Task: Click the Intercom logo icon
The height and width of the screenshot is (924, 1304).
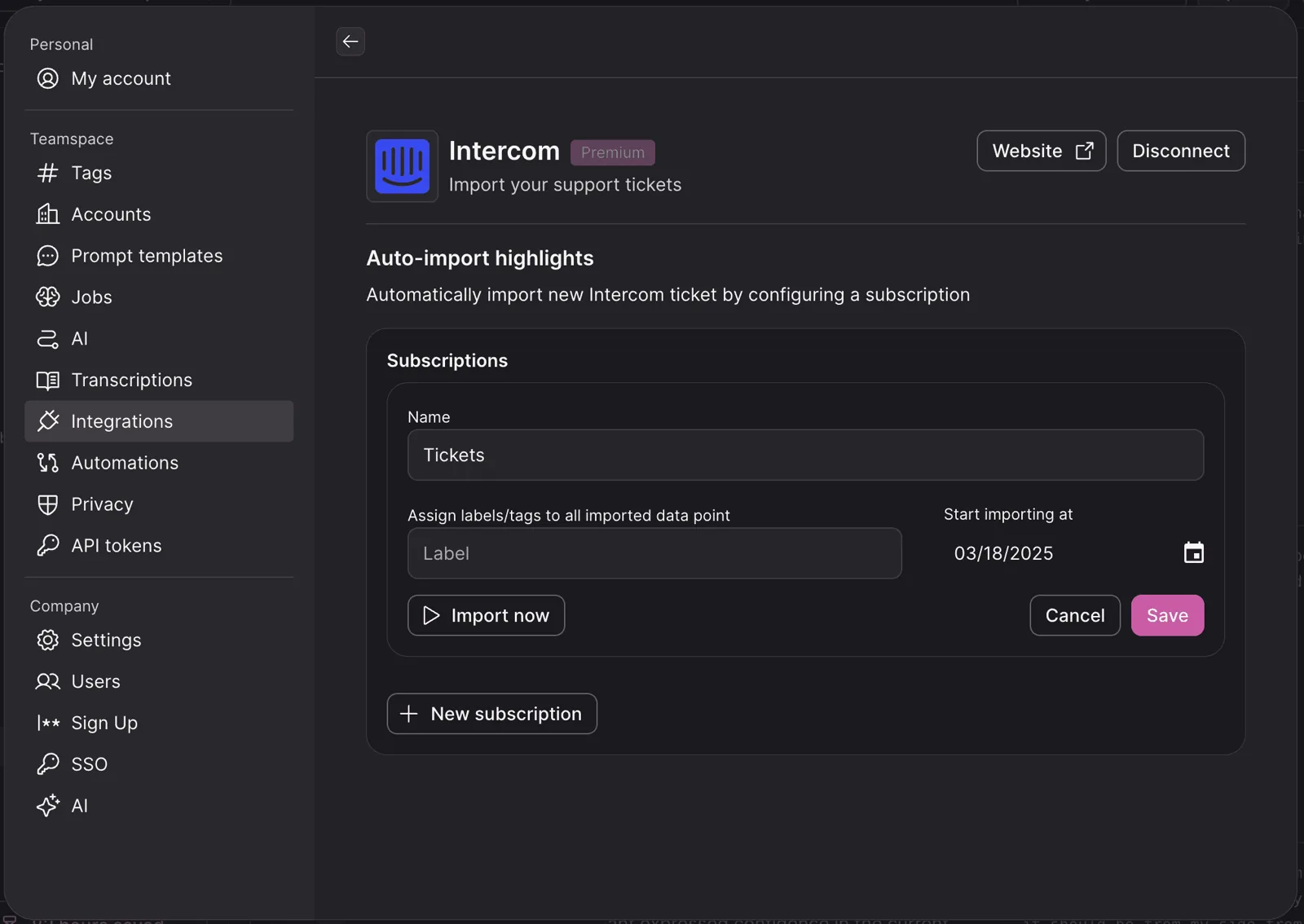Action: 402,166
